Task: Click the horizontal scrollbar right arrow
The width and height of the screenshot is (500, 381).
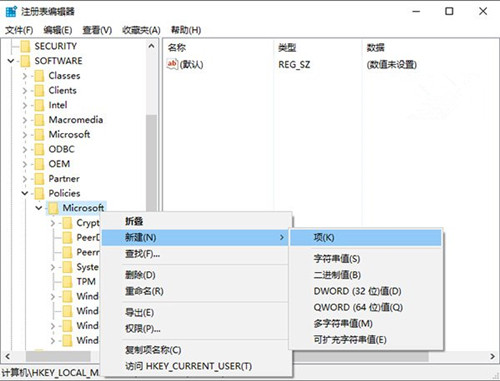Action: point(492,356)
